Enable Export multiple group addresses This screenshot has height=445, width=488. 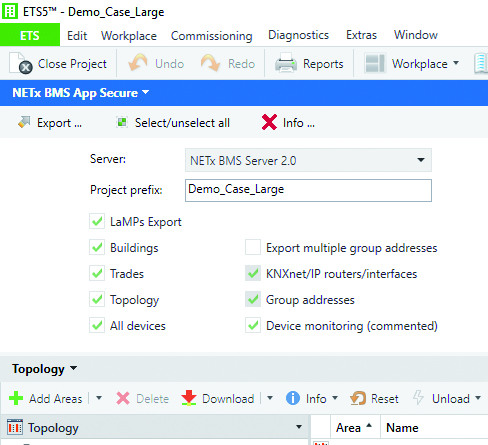point(253,247)
